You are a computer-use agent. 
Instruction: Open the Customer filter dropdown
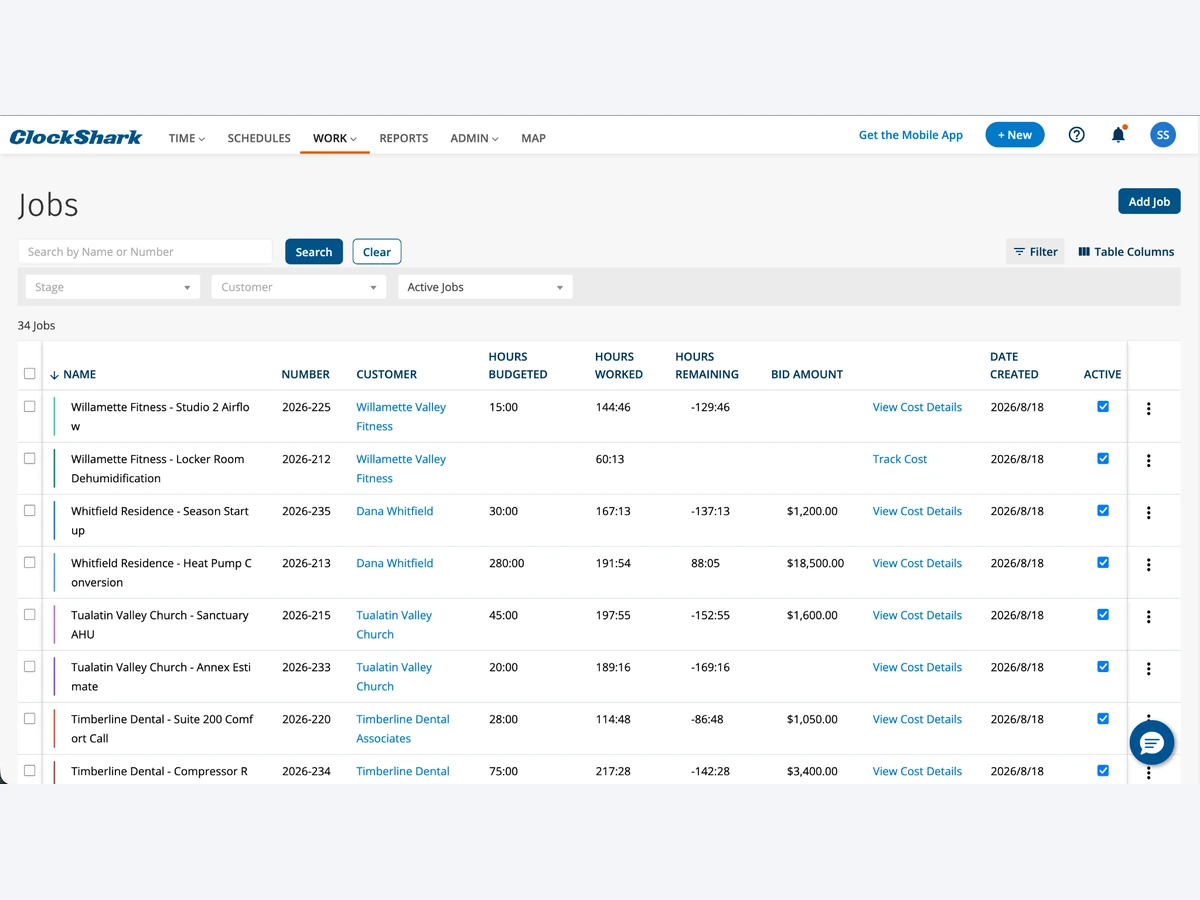[299, 287]
